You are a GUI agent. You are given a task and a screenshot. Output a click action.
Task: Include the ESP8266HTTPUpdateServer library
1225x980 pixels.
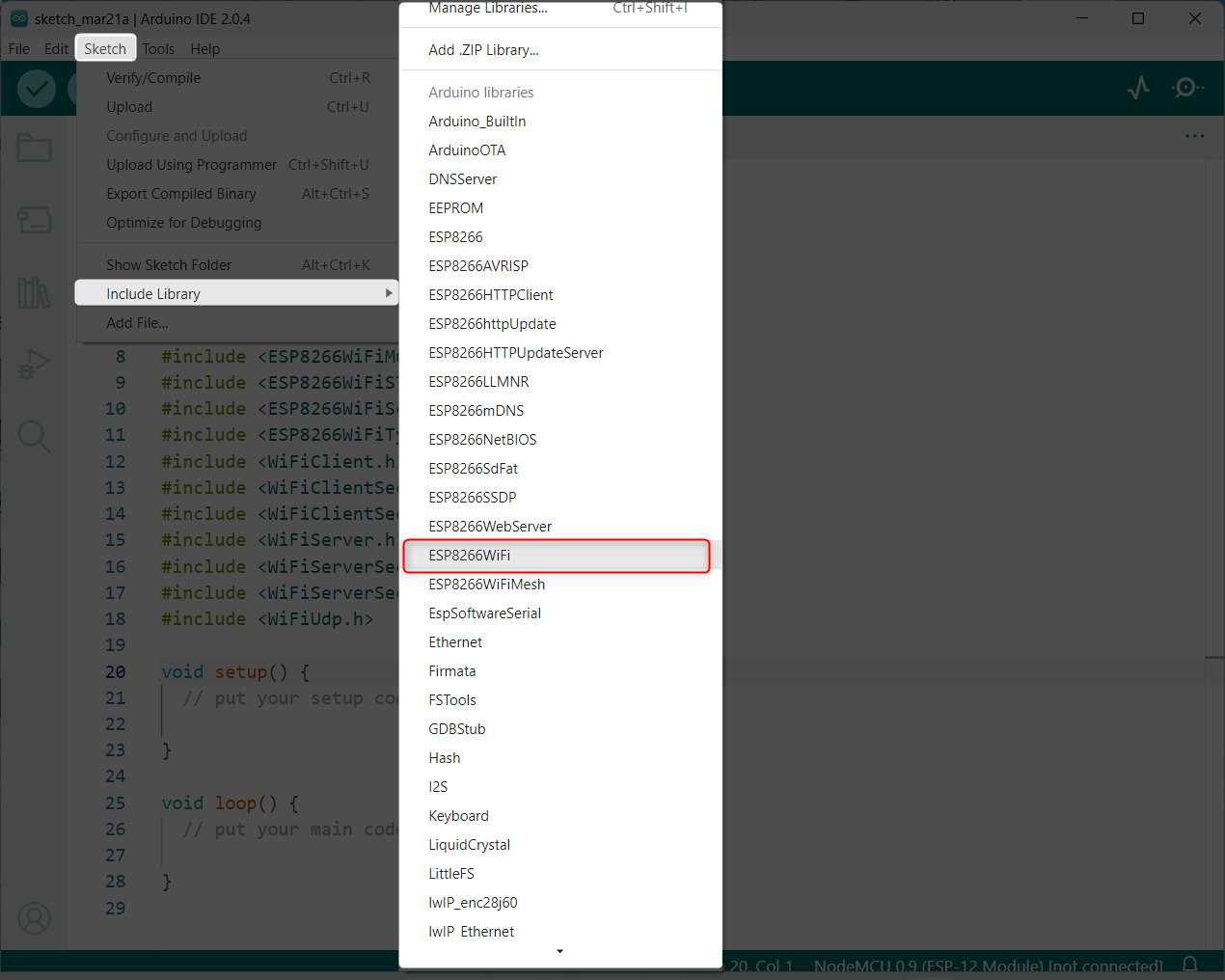(560, 353)
